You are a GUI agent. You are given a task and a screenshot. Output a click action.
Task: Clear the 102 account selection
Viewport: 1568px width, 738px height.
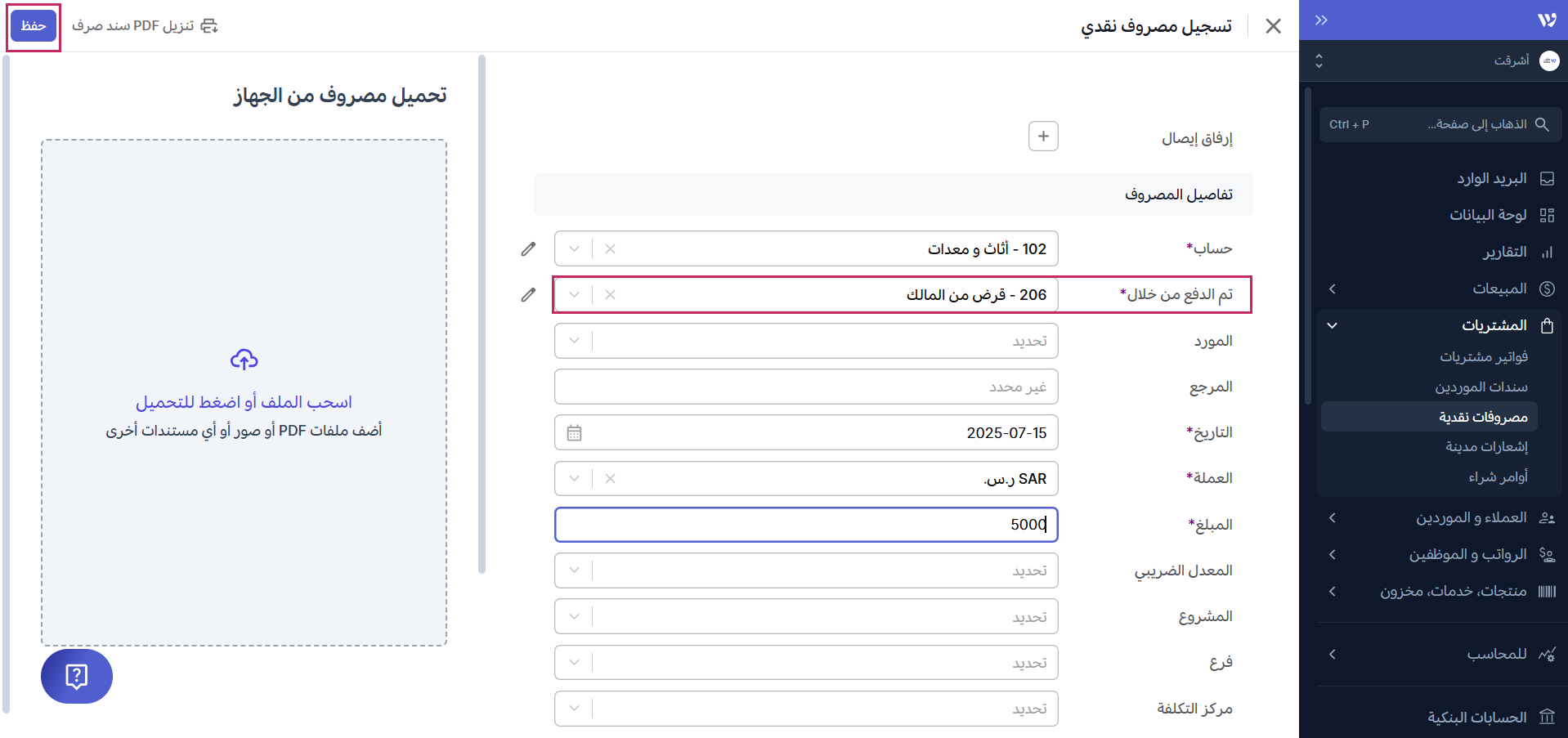click(x=610, y=249)
